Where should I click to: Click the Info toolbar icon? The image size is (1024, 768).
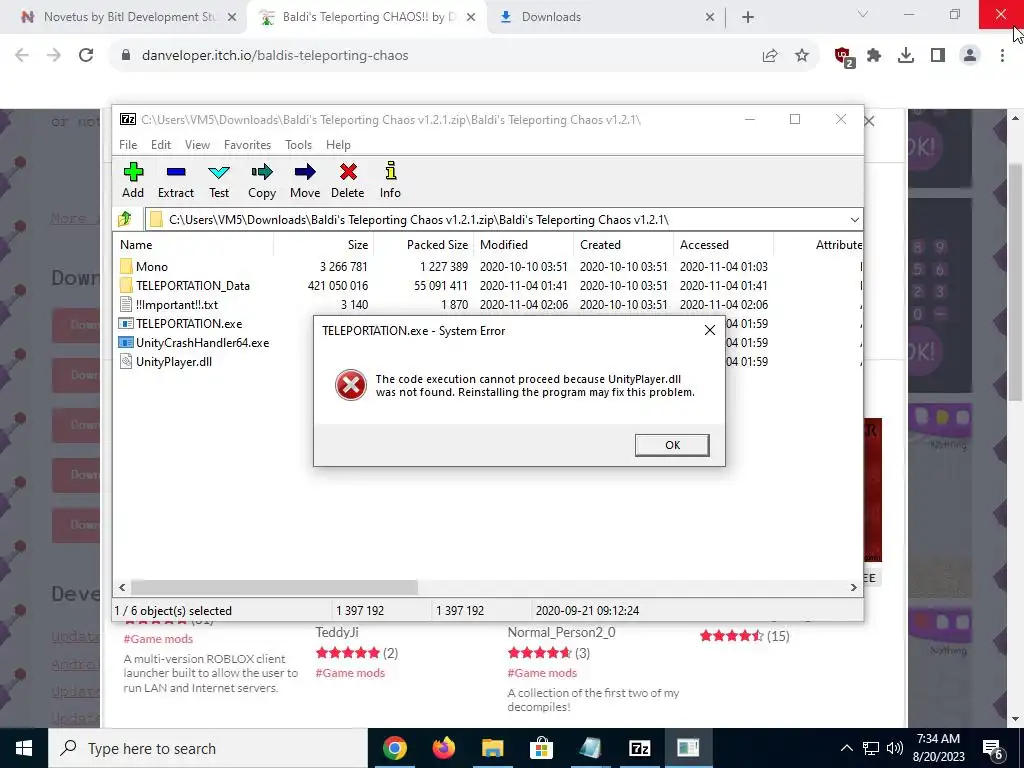[x=390, y=180]
